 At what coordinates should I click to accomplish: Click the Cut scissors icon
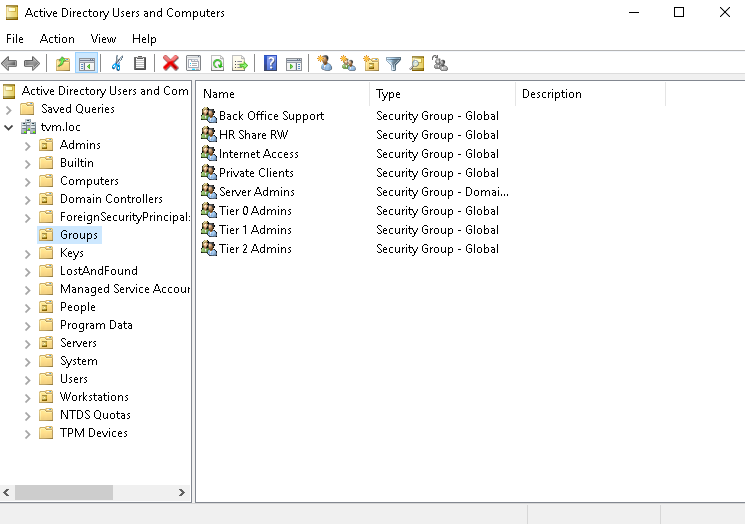pos(117,63)
